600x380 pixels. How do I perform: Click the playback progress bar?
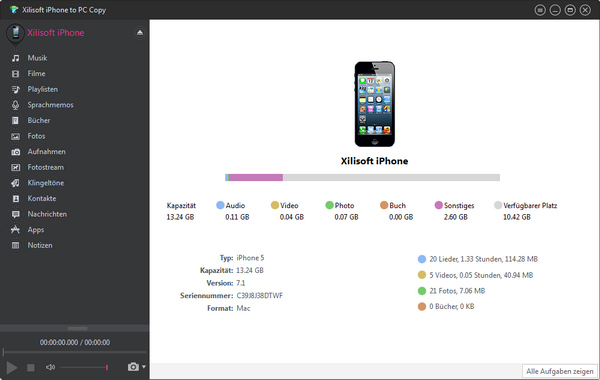75,352
